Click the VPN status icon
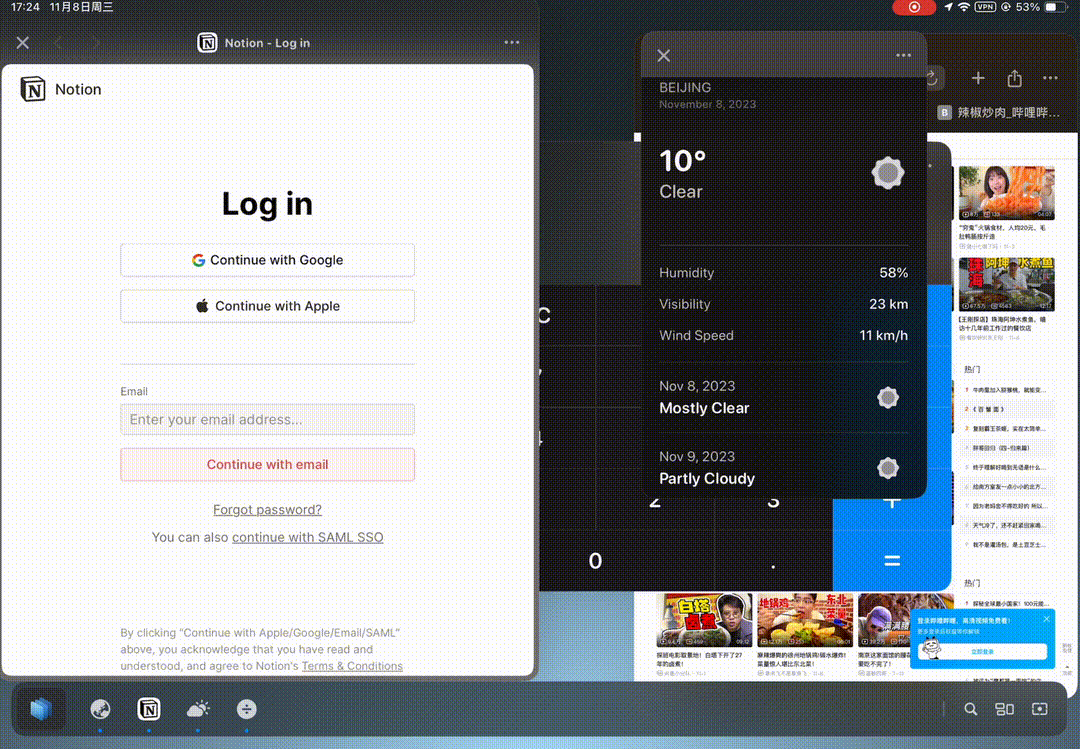 [x=985, y=7]
